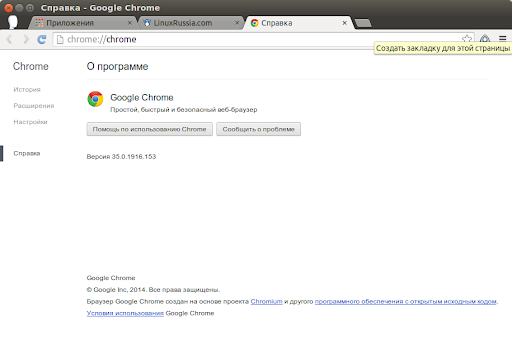Close the LinuxRussia.com tab
The height and width of the screenshot is (364, 512).
237,23
